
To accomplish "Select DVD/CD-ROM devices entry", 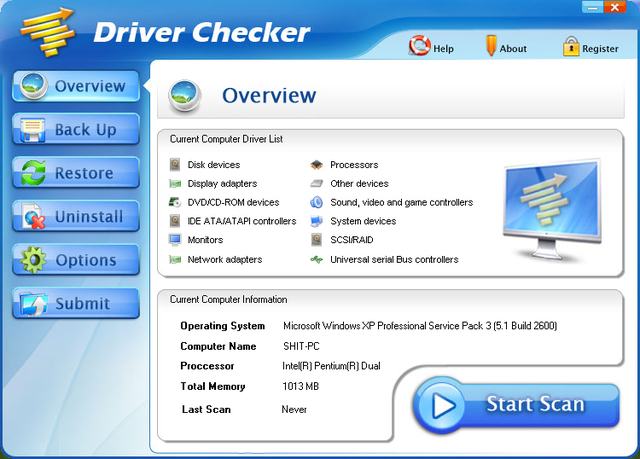I will pyautogui.click(x=233, y=202).
